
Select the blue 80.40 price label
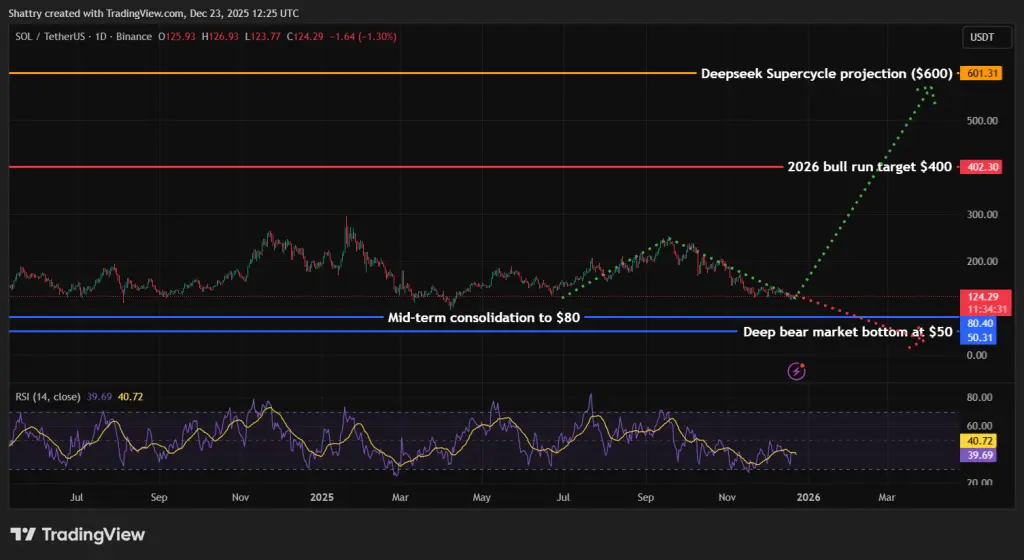click(979, 324)
